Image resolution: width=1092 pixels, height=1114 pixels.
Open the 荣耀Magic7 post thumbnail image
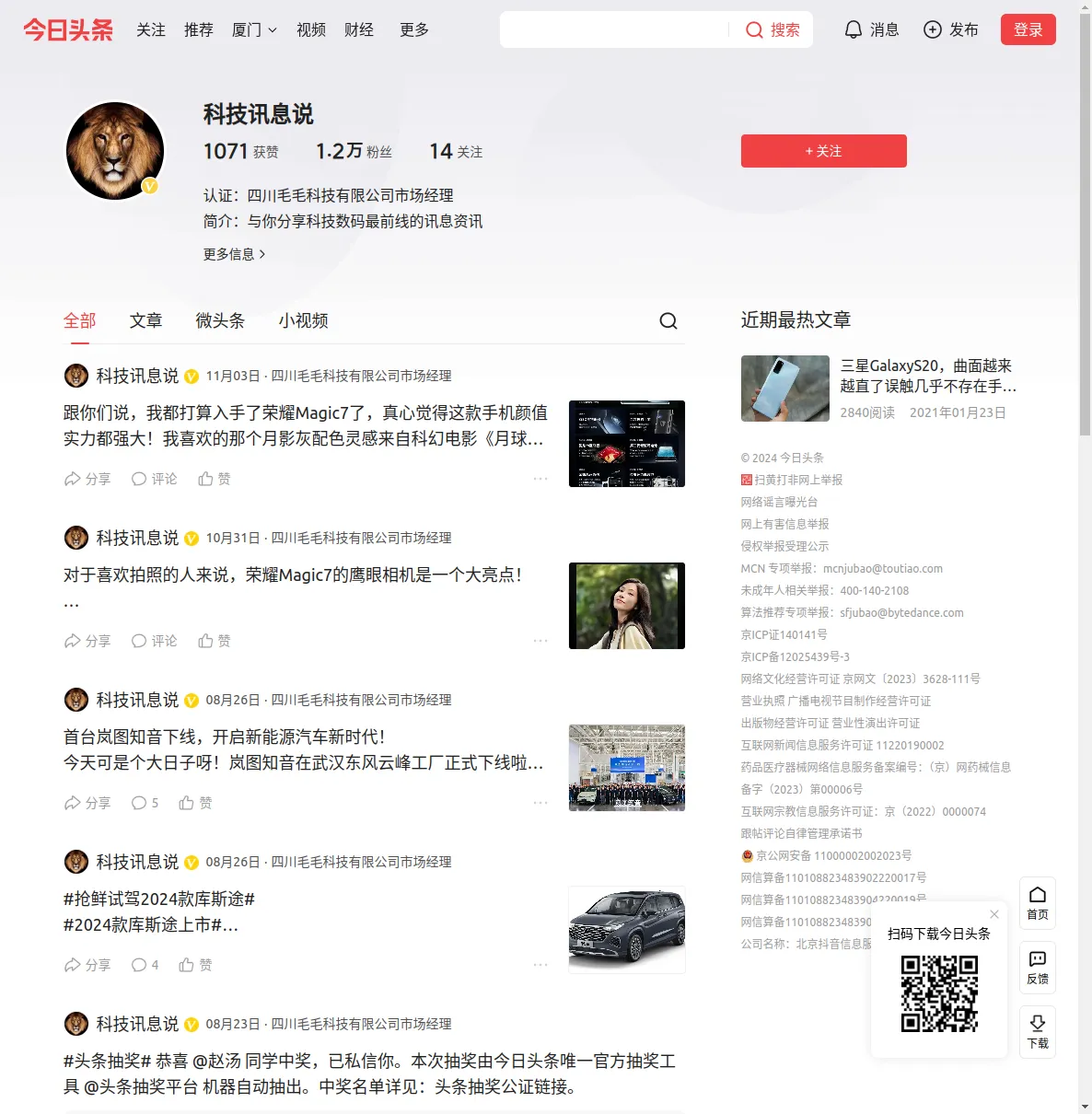tap(627, 444)
